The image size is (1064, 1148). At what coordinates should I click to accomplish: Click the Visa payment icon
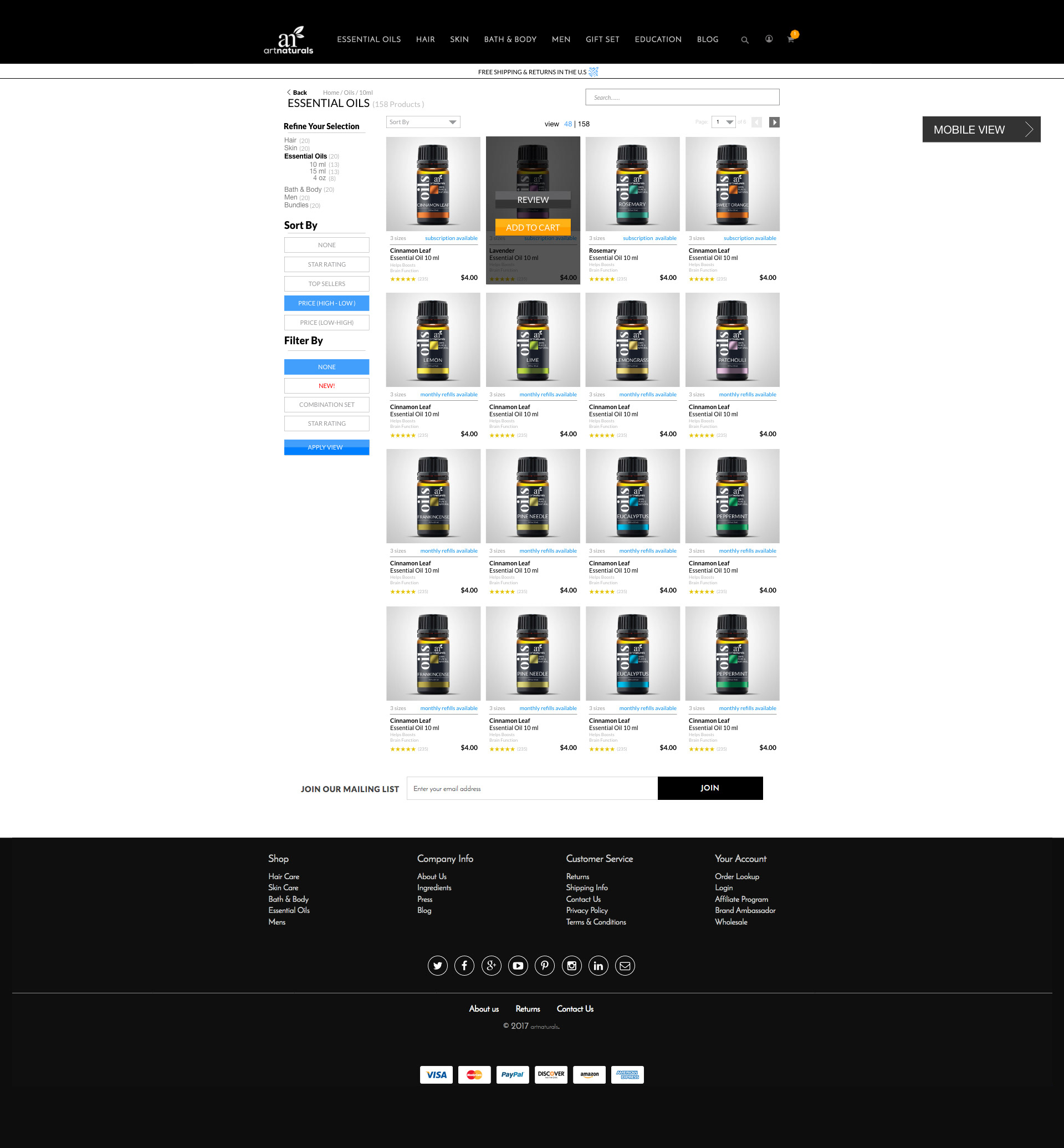point(436,1074)
